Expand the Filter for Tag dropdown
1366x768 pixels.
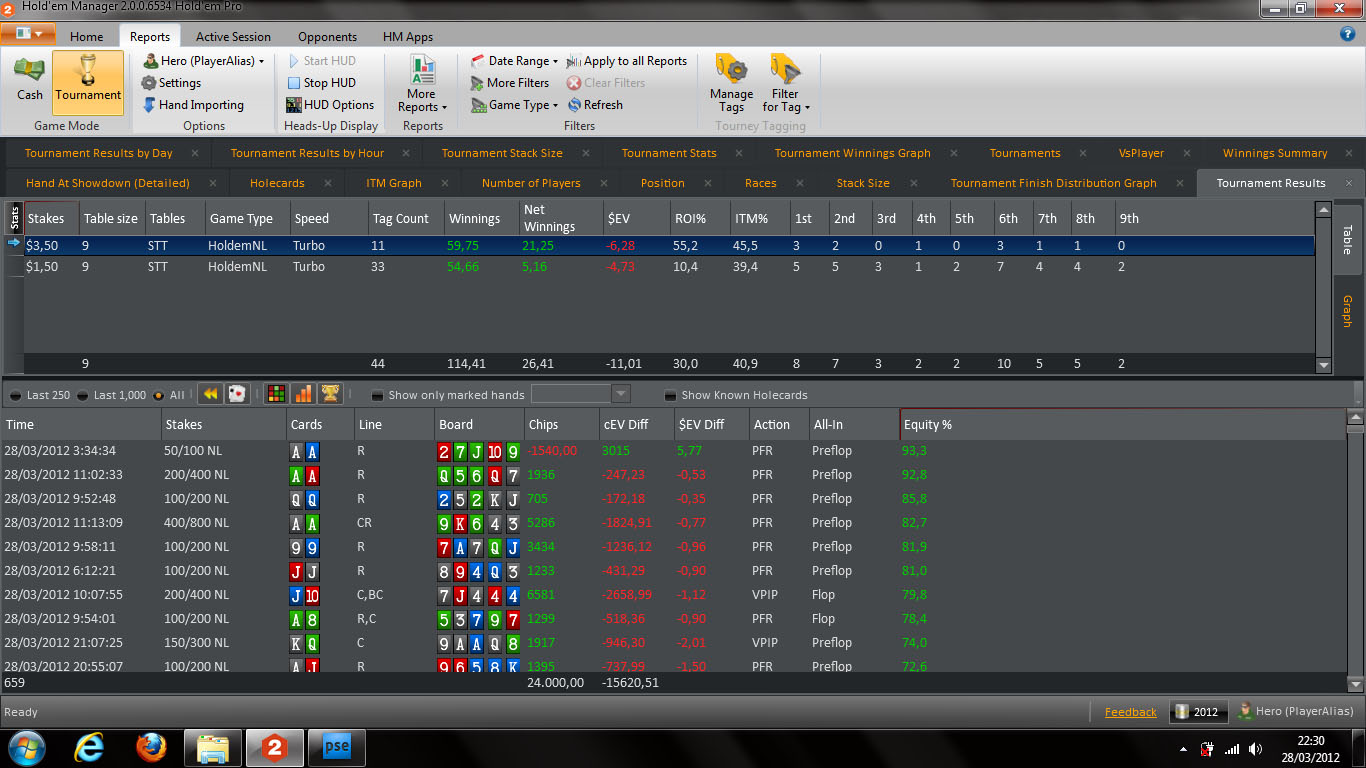[786, 84]
